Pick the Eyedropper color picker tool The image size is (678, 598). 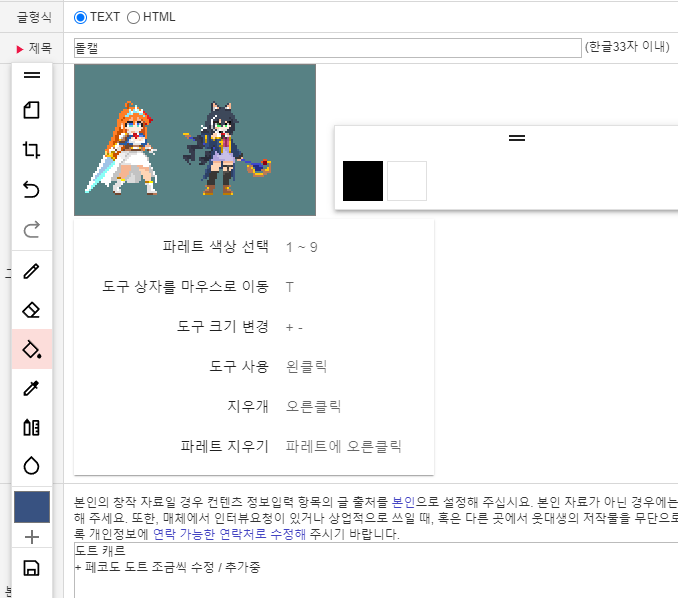(31, 388)
